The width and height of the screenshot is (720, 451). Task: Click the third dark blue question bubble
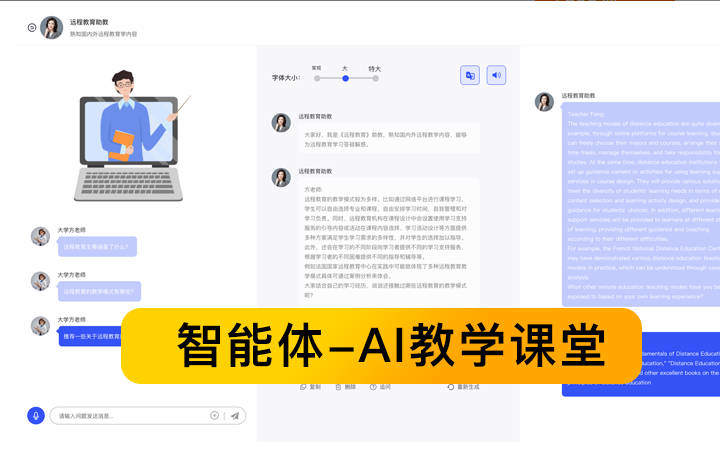point(92,336)
